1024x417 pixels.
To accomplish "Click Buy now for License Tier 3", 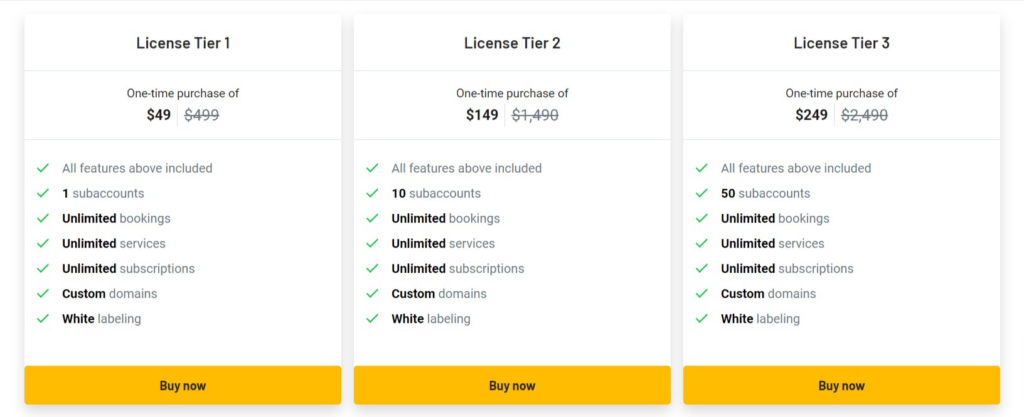I will (842, 385).
